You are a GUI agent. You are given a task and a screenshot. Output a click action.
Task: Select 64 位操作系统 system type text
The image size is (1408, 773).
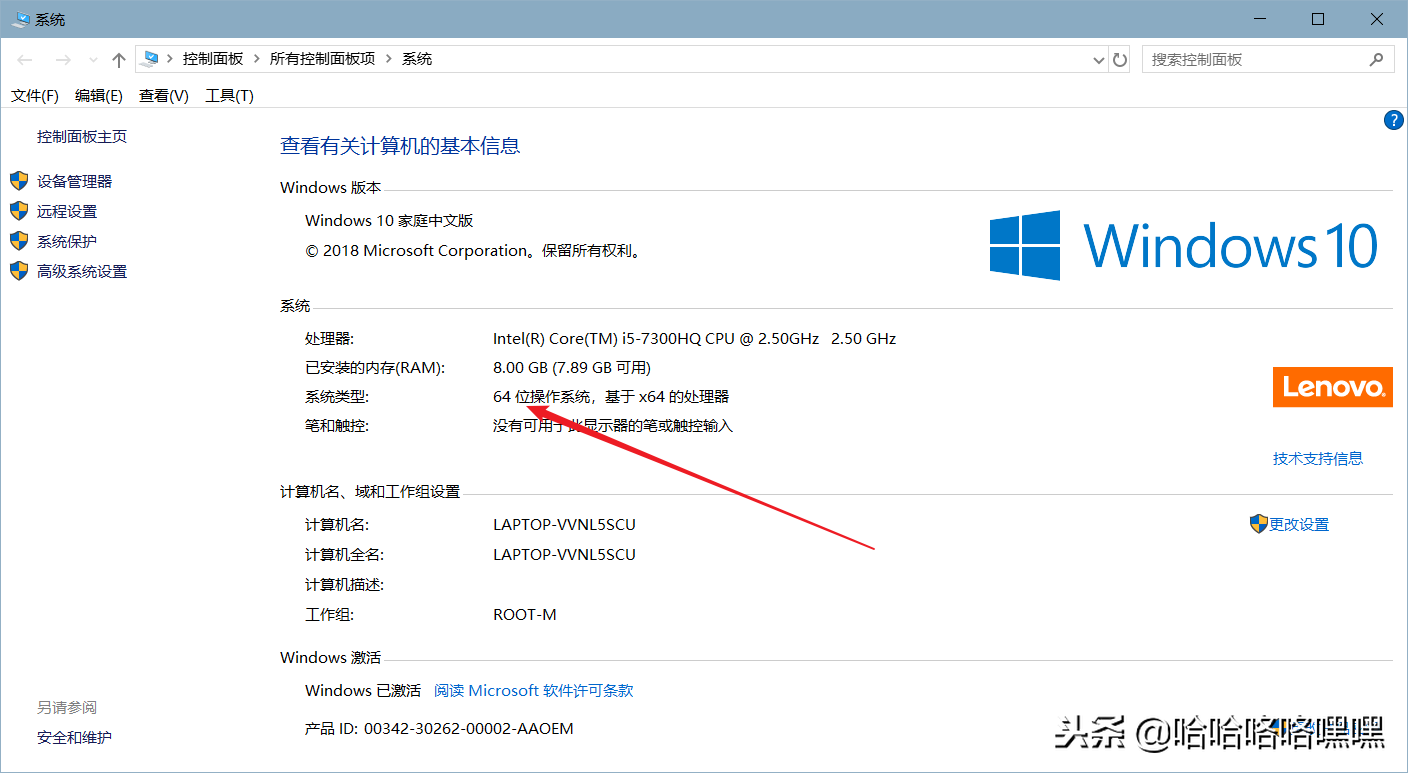(544, 397)
